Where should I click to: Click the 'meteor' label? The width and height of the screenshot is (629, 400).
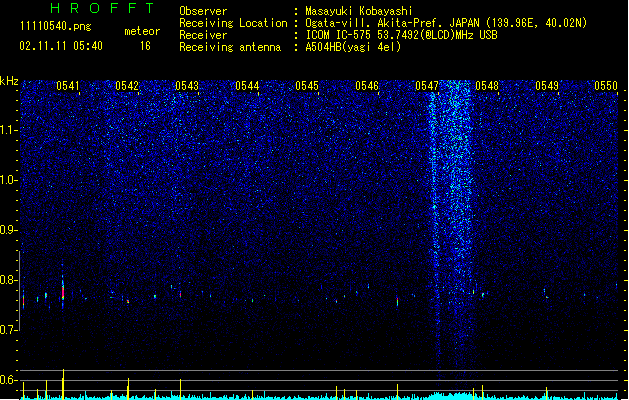coord(142,31)
